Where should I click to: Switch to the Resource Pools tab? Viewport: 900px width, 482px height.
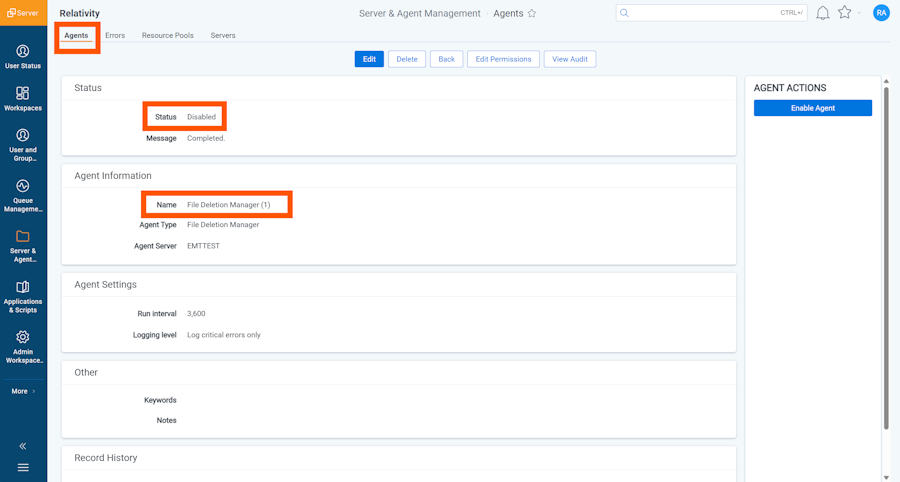[167, 35]
